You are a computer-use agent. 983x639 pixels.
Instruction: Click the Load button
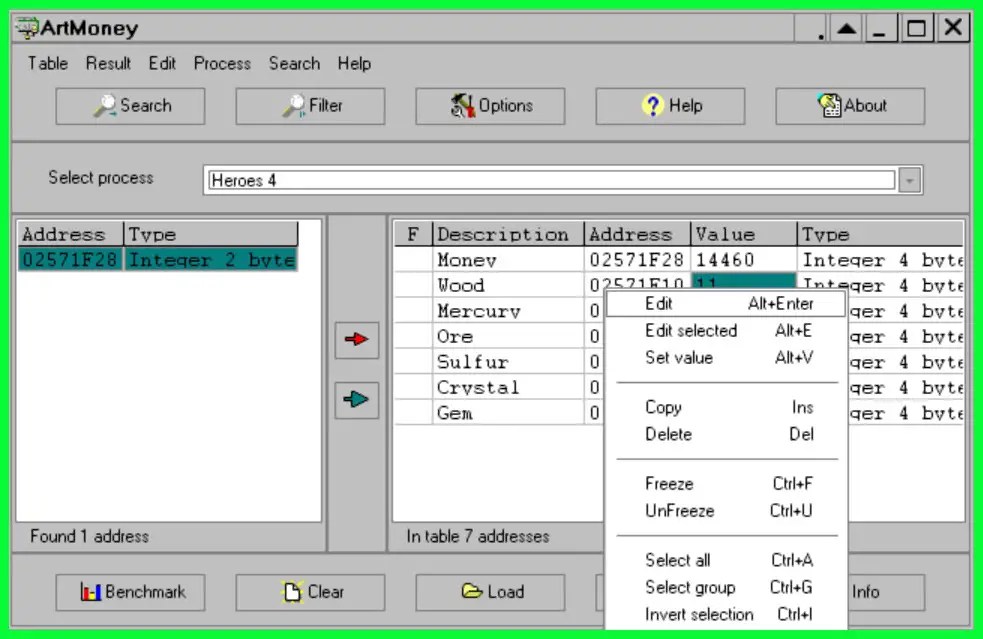[x=490, y=592]
